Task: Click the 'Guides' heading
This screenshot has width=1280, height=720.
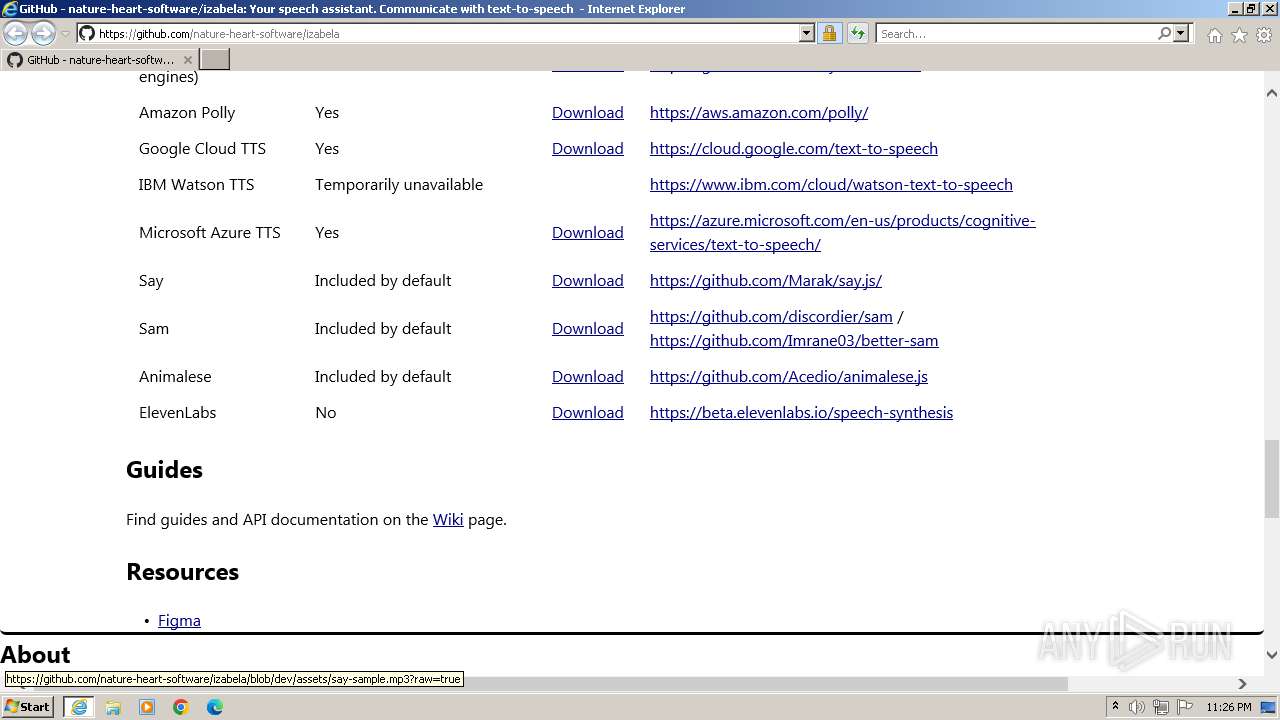Action: coord(165,470)
